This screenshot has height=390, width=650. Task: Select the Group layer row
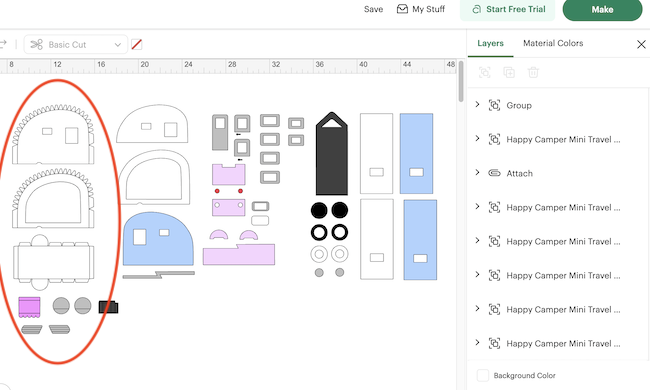pyautogui.click(x=558, y=105)
